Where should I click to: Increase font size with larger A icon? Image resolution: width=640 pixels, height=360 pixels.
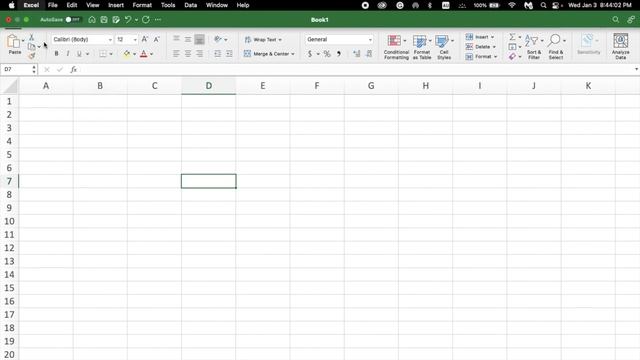[144, 39]
